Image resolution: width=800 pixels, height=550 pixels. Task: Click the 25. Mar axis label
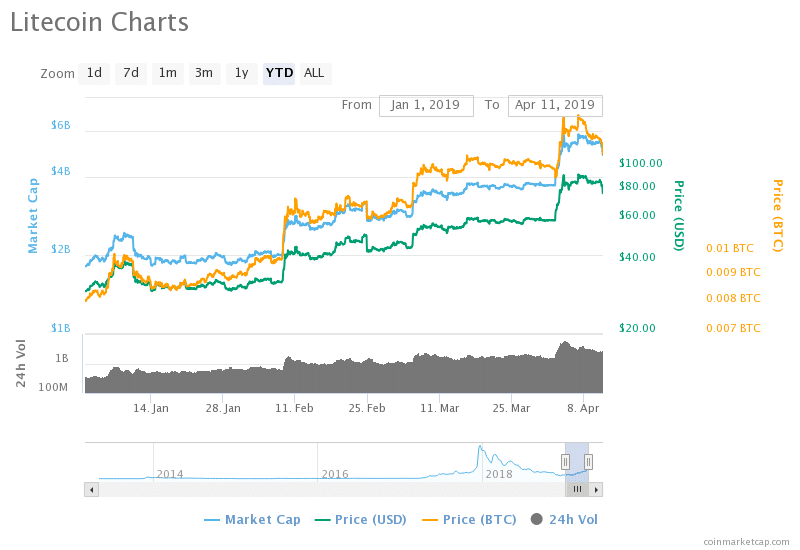click(x=511, y=409)
